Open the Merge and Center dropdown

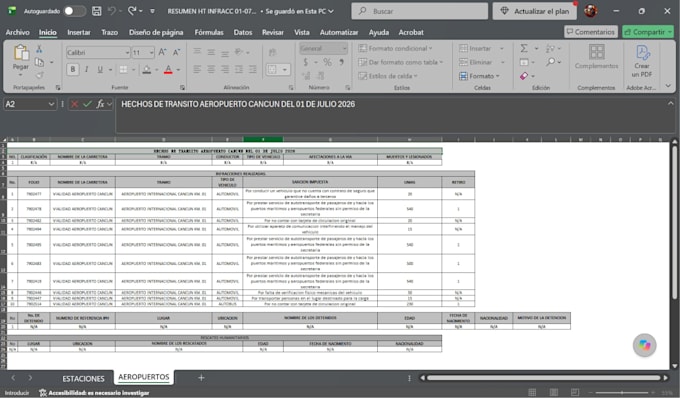click(x=285, y=69)
